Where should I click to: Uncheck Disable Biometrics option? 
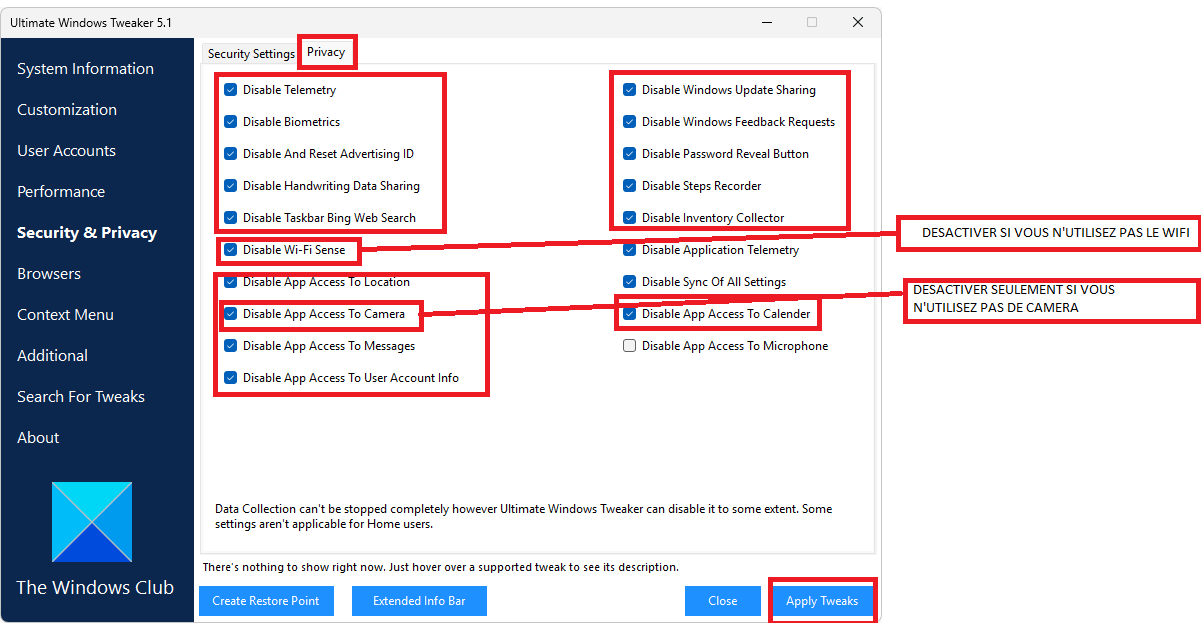click(x=231, y=122)
